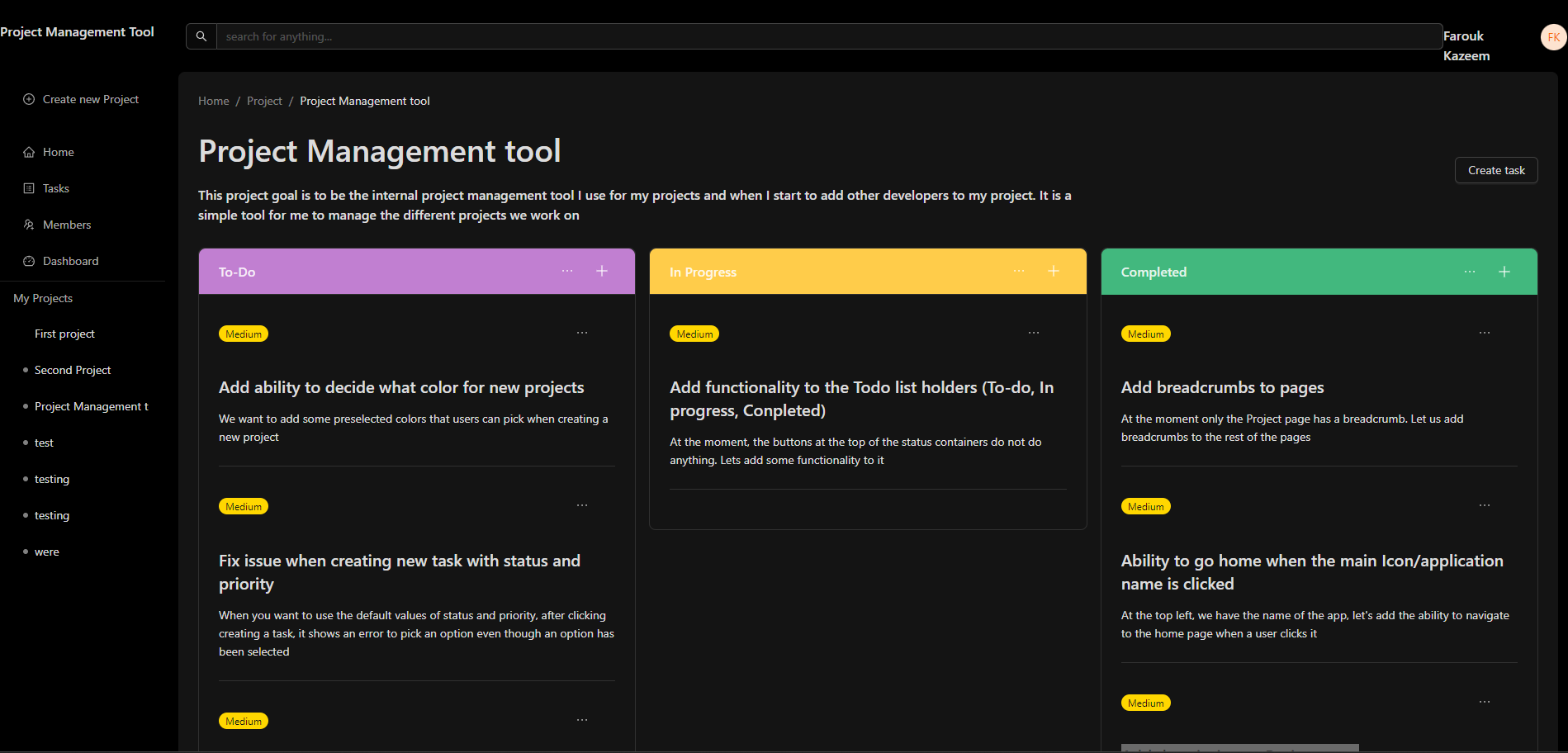Select 'Project Management t' in My Projects
The width and height of the screenshot is (1568, 753).
coord(92,406)
